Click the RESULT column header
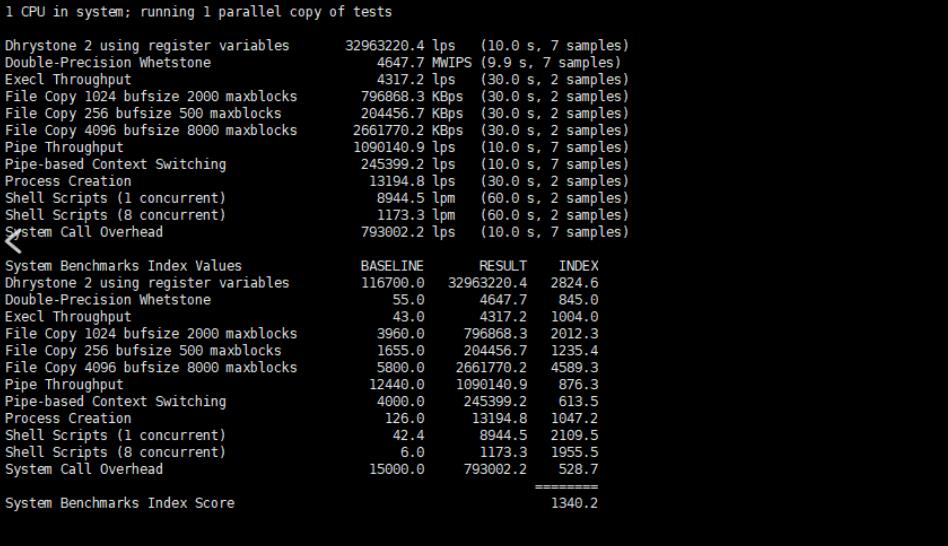The width and height of the screenshot is (948, 546). coord(502,266)
